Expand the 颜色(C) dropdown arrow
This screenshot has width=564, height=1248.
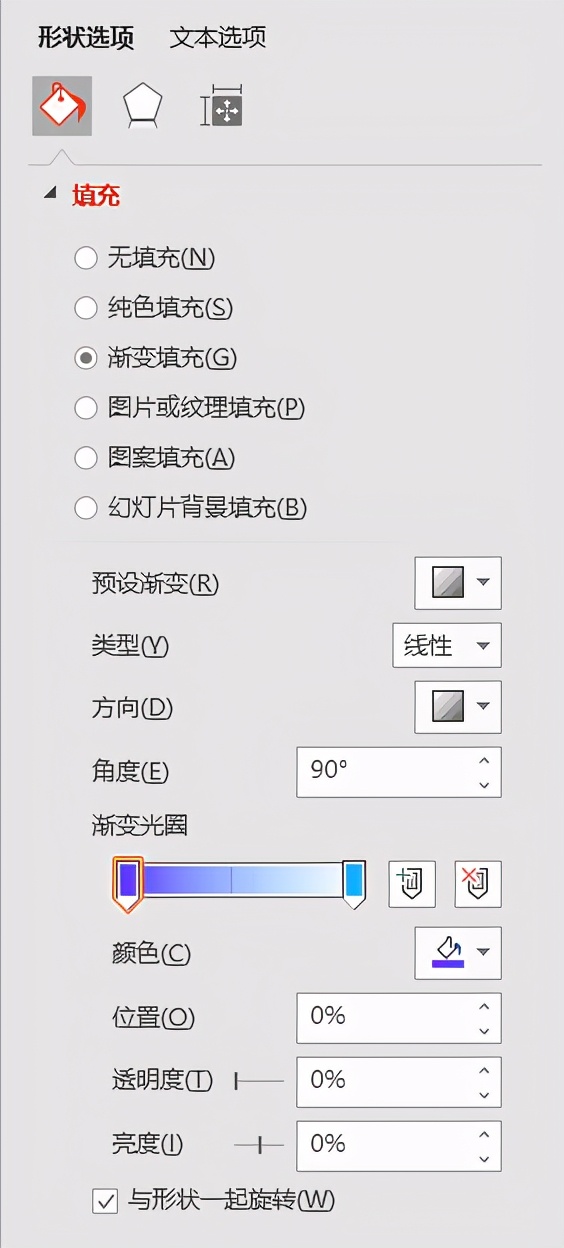click(x=484, y=952)
